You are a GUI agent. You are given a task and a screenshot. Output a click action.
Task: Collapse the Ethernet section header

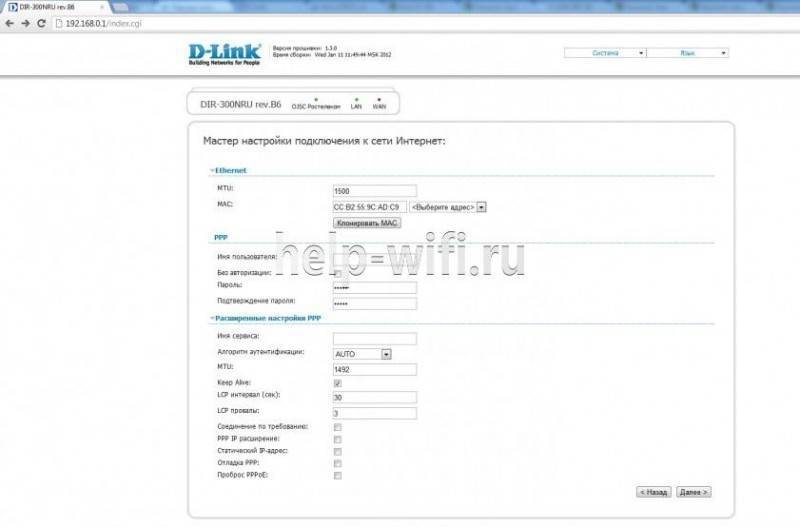(x=228, y=170)
